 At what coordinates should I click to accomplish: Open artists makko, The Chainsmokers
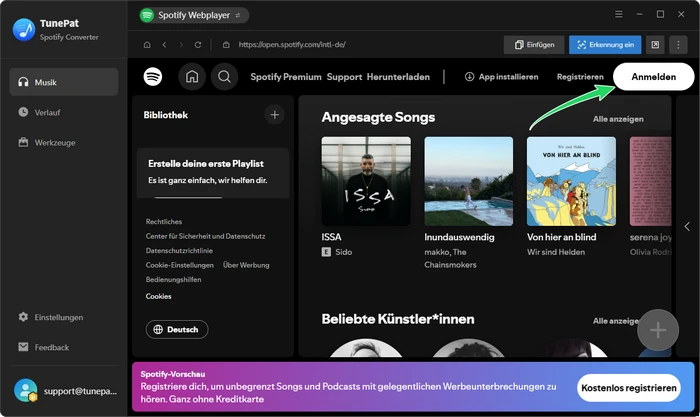[x=450, y=259]
